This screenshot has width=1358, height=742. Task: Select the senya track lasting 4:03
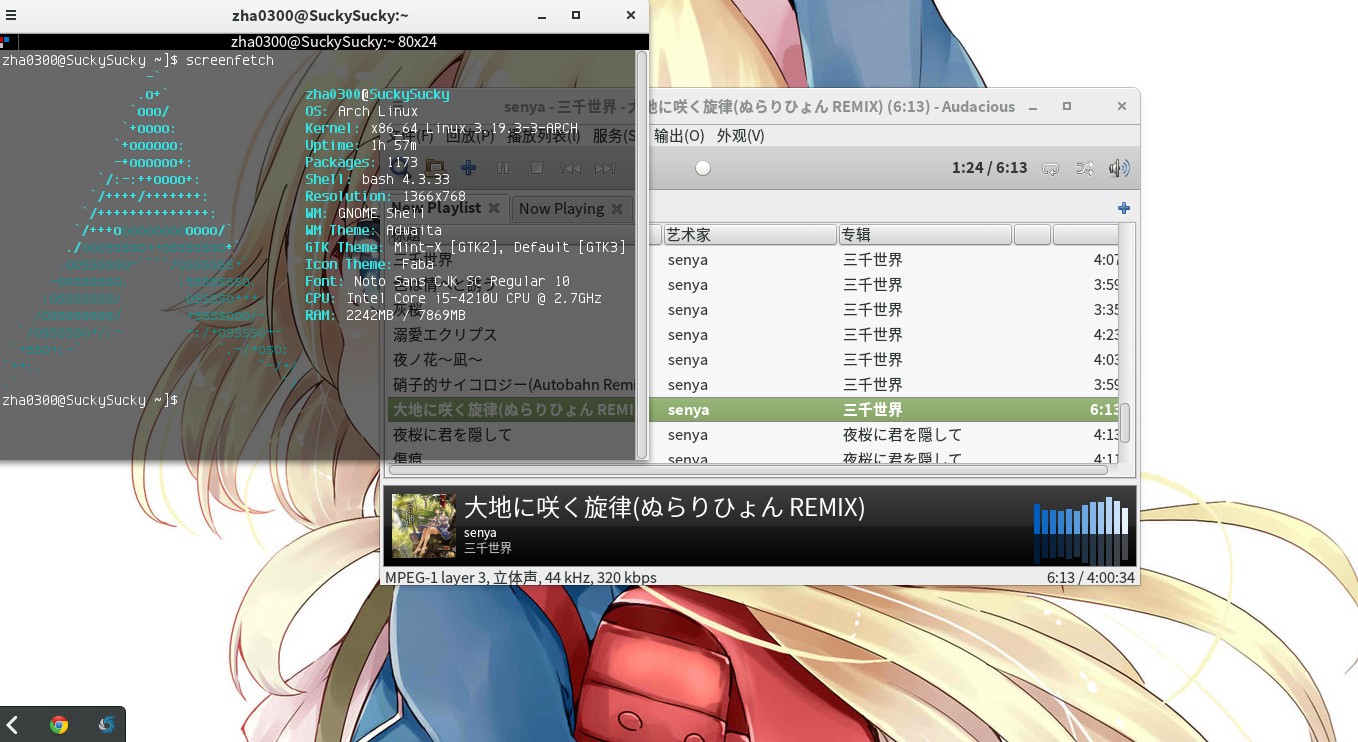(x=687, y=360)
